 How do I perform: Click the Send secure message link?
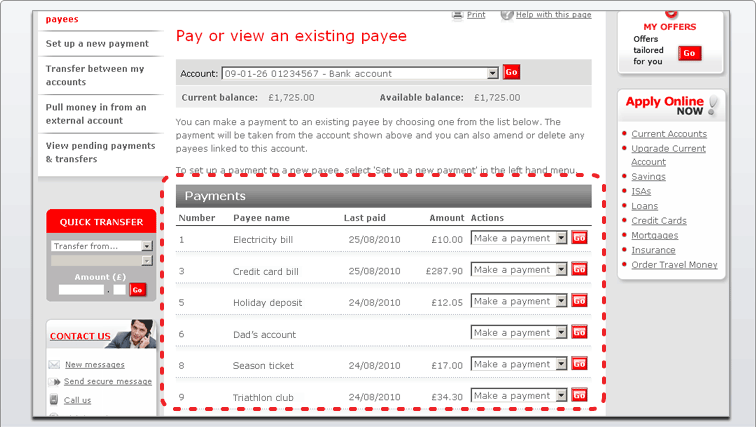pyautogui.click(x=108, y=381)
